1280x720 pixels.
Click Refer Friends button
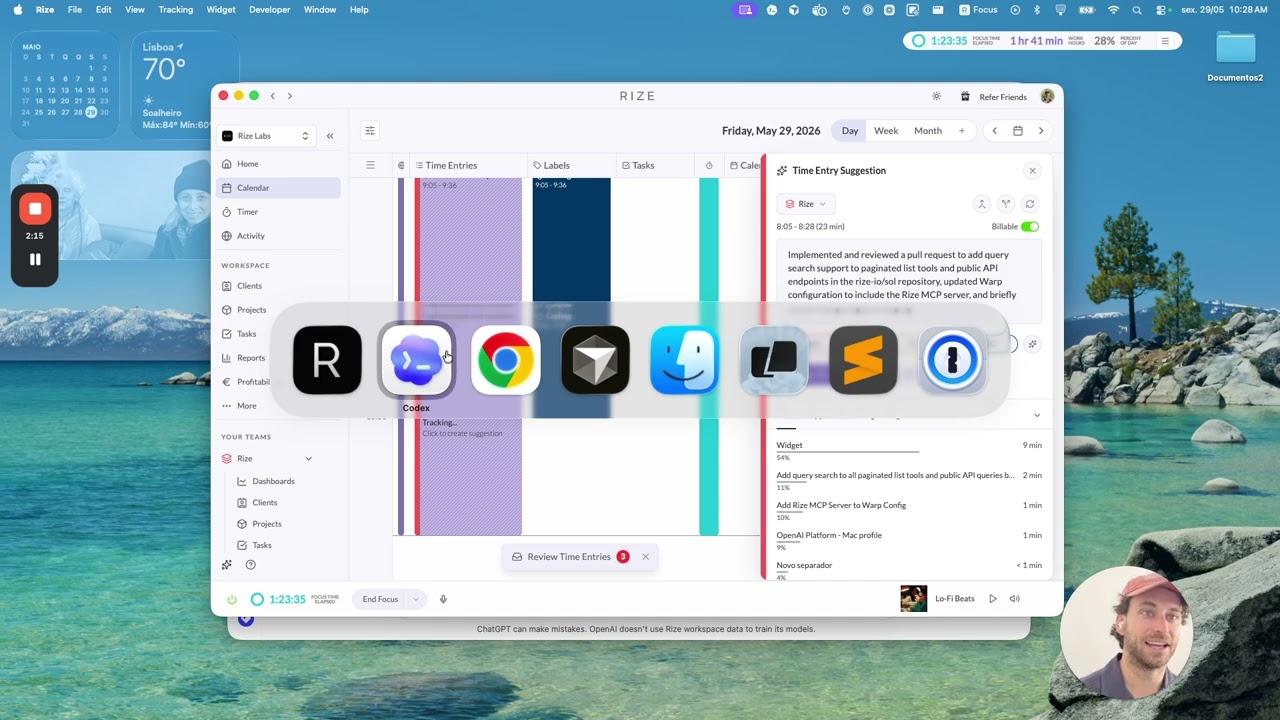994,97
